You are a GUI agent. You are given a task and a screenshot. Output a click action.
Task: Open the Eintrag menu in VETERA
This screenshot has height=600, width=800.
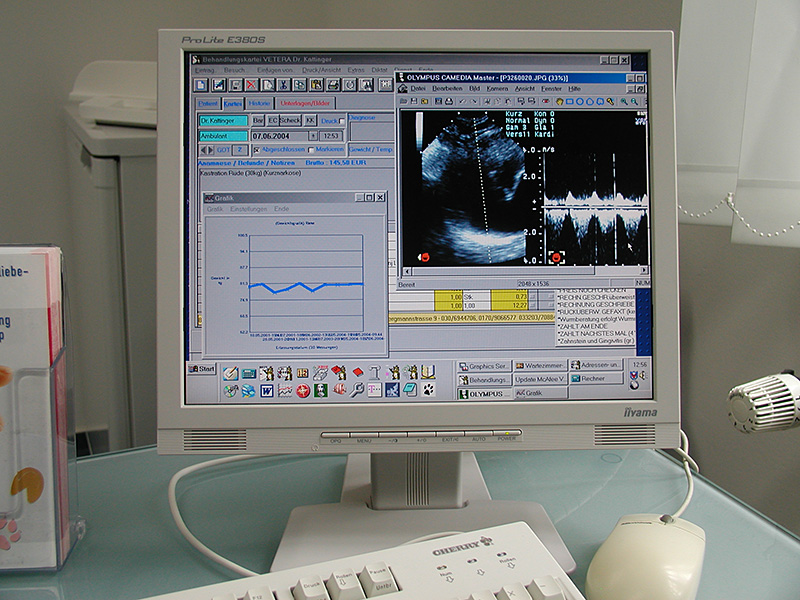click(205, 70)
